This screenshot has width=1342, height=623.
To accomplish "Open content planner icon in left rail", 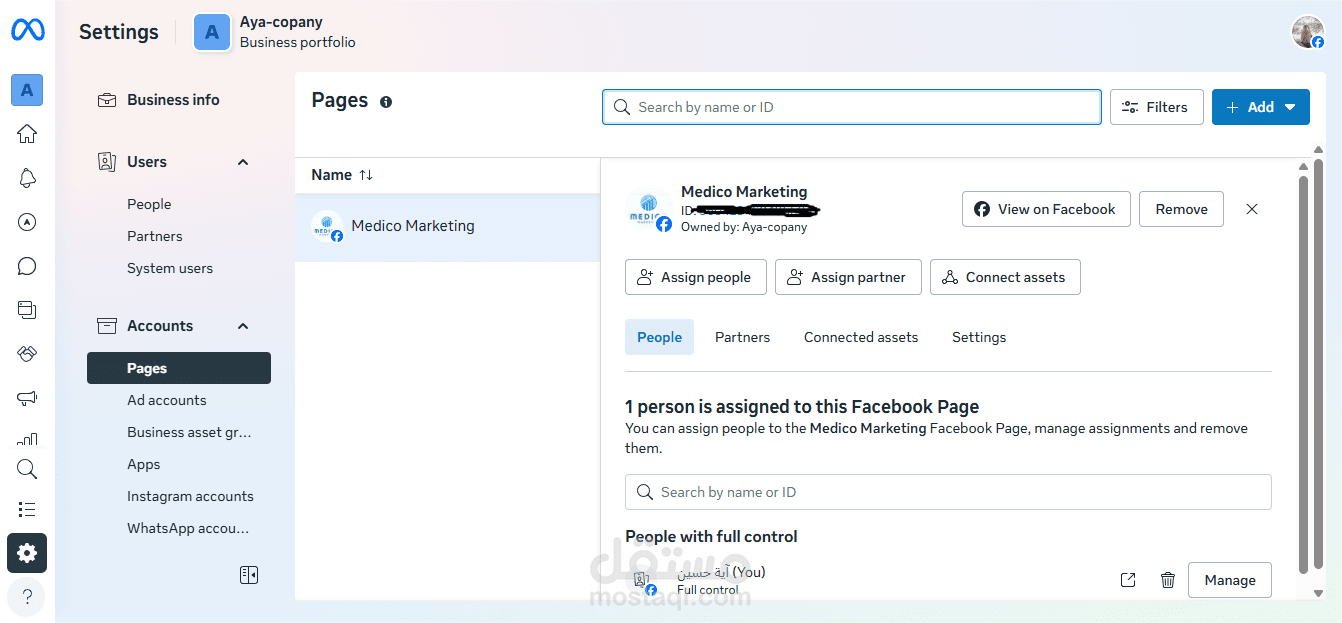I will pyautogui.click(x=27, y=310).
